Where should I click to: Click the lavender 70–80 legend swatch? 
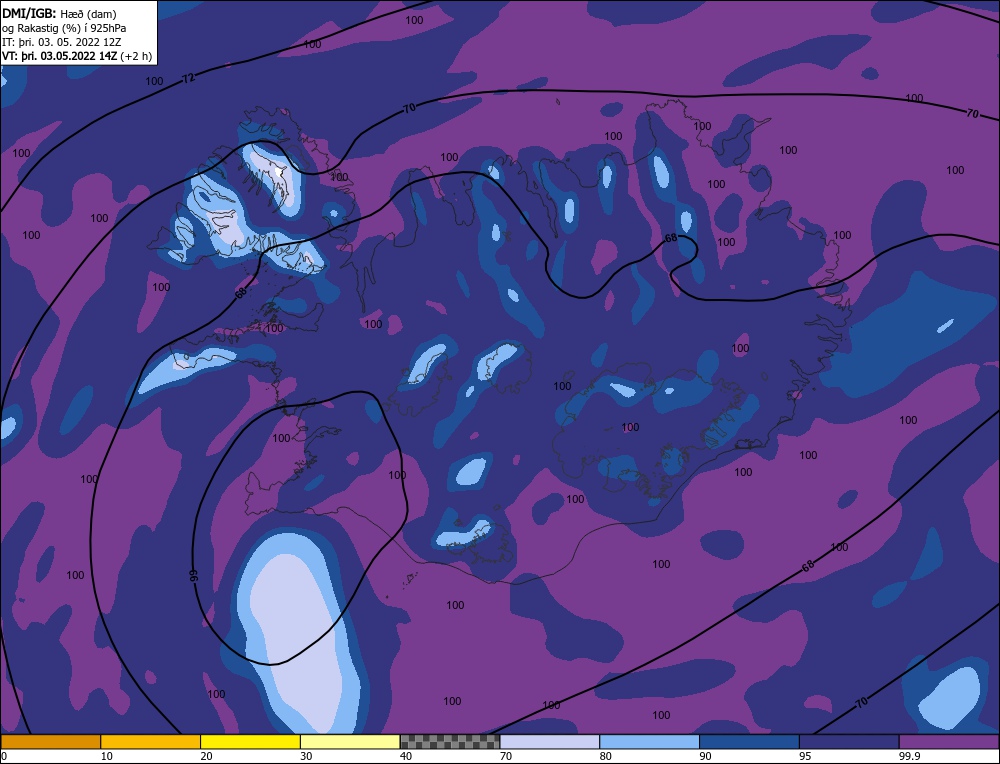[x=550, y=742]
